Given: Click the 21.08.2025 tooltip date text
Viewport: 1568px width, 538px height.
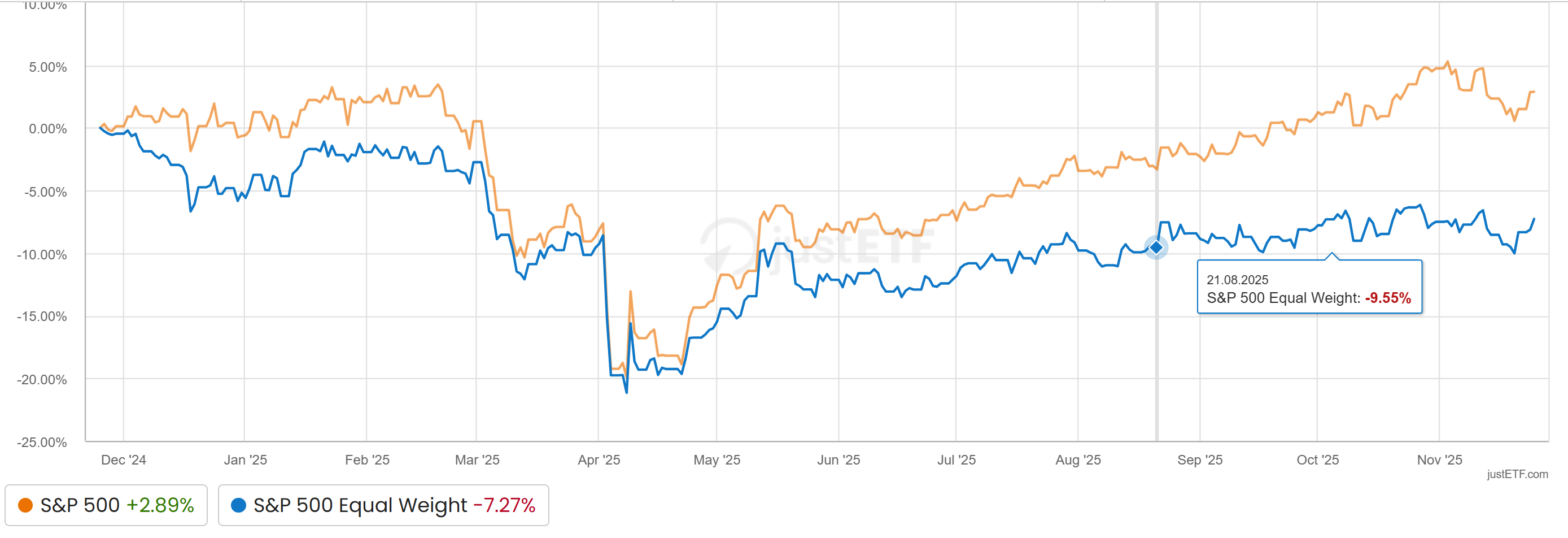Looking at the screenshot, I should 1237,280.
